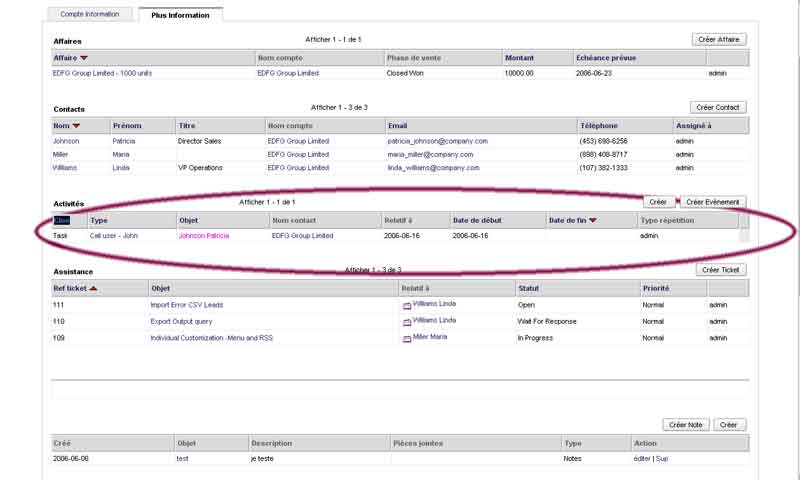Image resolution: width=800 pixels, height=480 pixels.
Task: Click the Créer Note button
Action: (685, 425)
